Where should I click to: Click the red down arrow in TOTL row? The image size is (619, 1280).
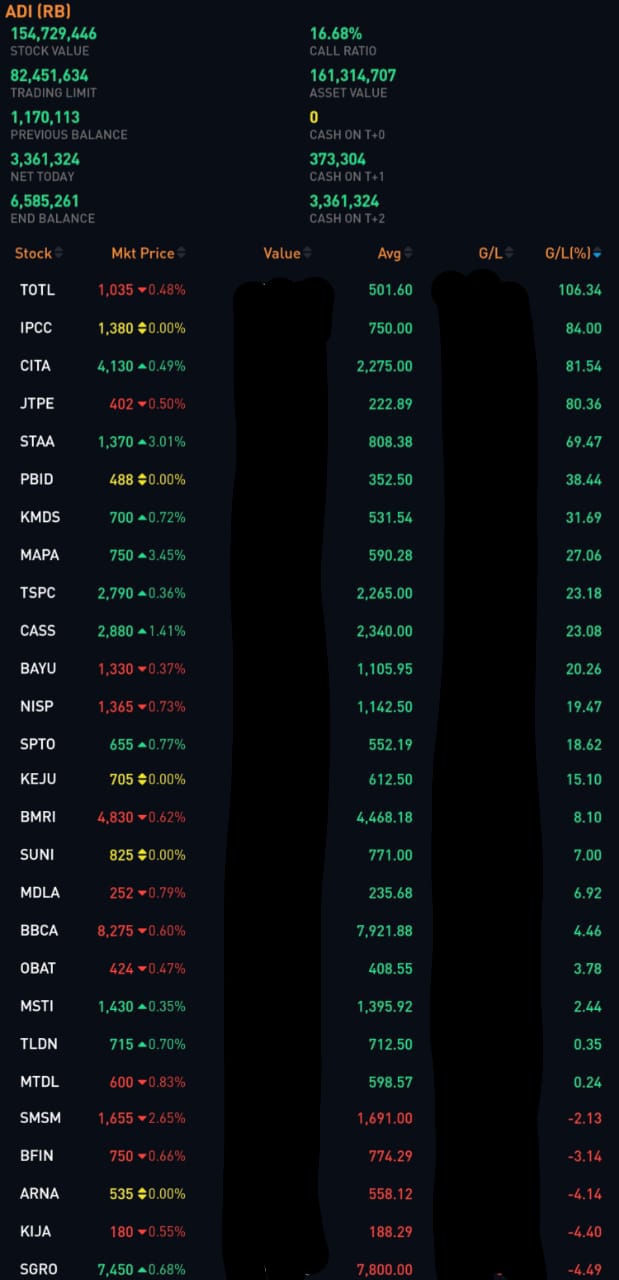click(142, 290)
